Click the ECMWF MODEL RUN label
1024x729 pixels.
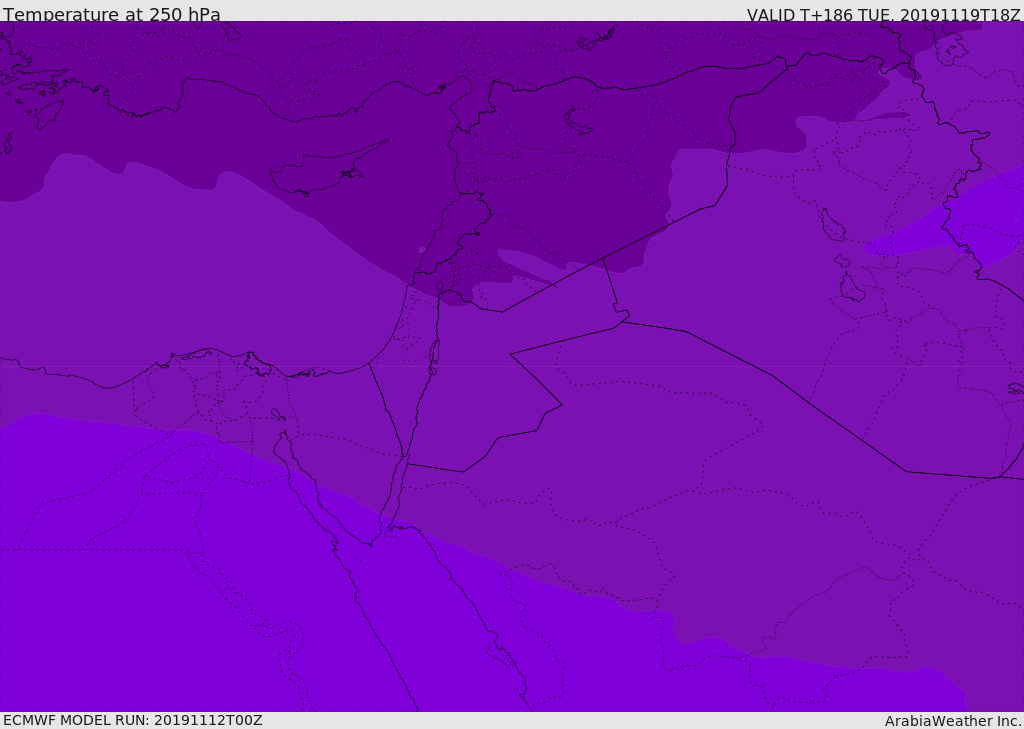[x=132, y=720]
